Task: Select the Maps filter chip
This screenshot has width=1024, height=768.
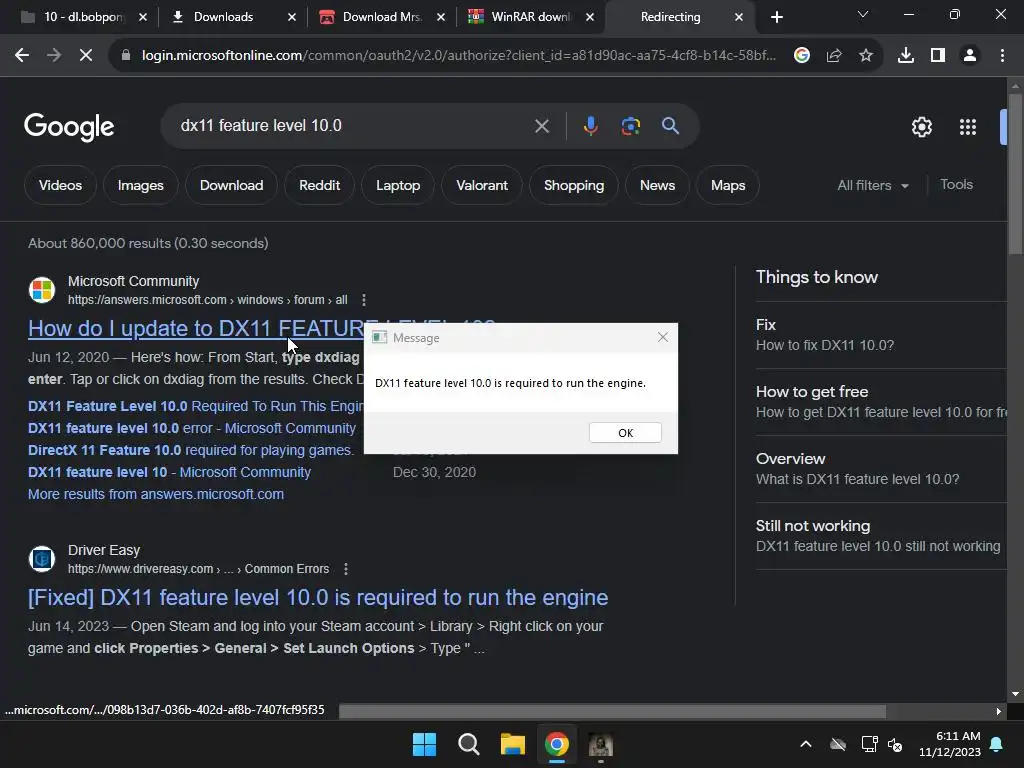Action: [x=728, y=185]
